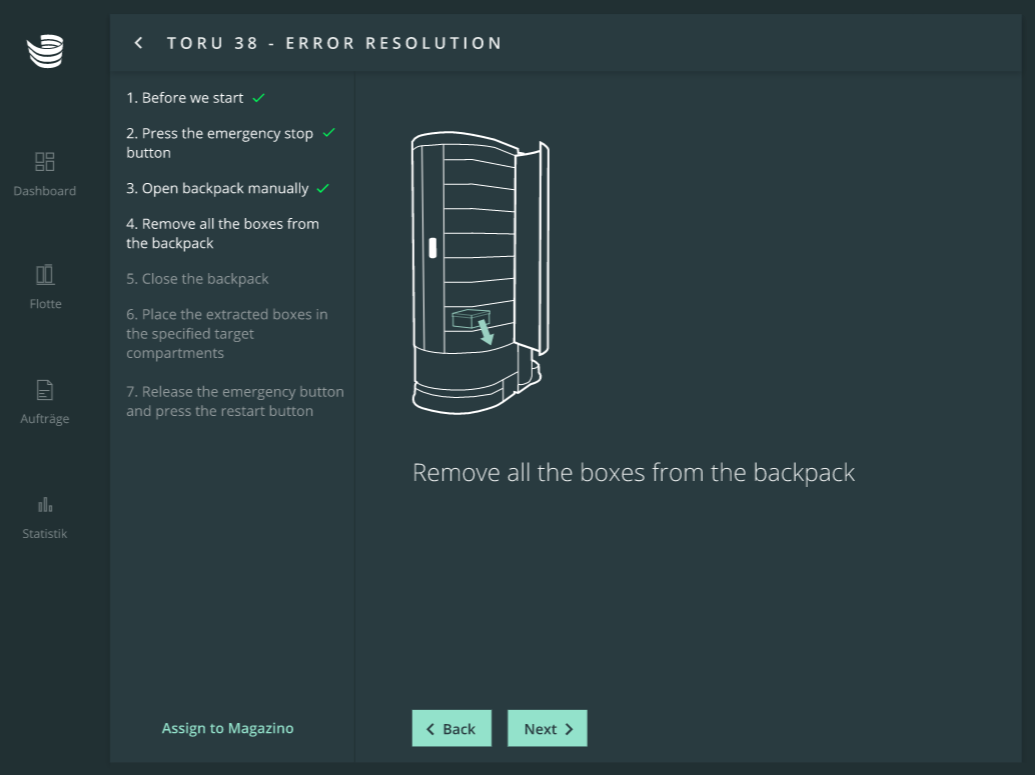
Task: Select step 3 Open backpack manually
Action: pos(217,188)
